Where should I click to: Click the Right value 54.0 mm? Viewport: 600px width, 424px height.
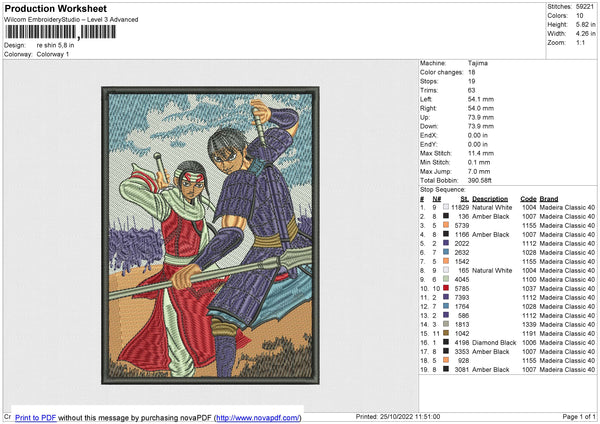pyautogui.click(x=481, y=108)
